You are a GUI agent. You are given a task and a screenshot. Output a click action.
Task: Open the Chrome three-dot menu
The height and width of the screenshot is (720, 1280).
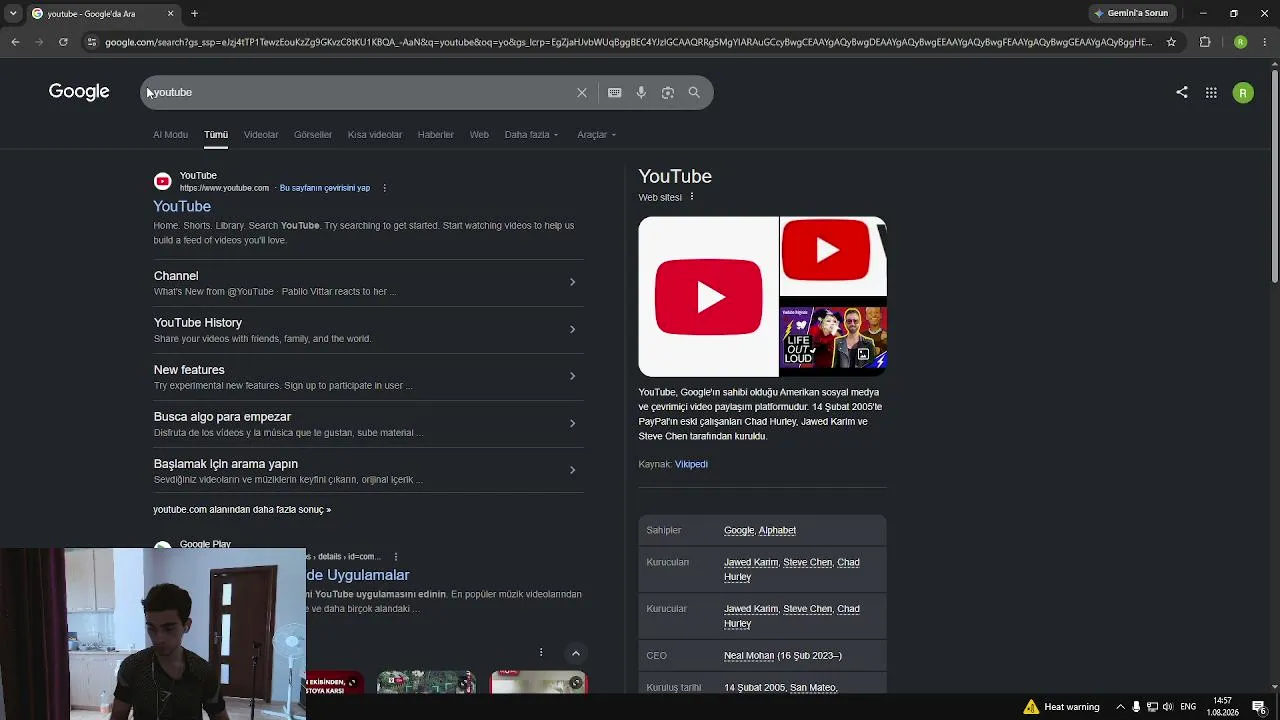1264,42
